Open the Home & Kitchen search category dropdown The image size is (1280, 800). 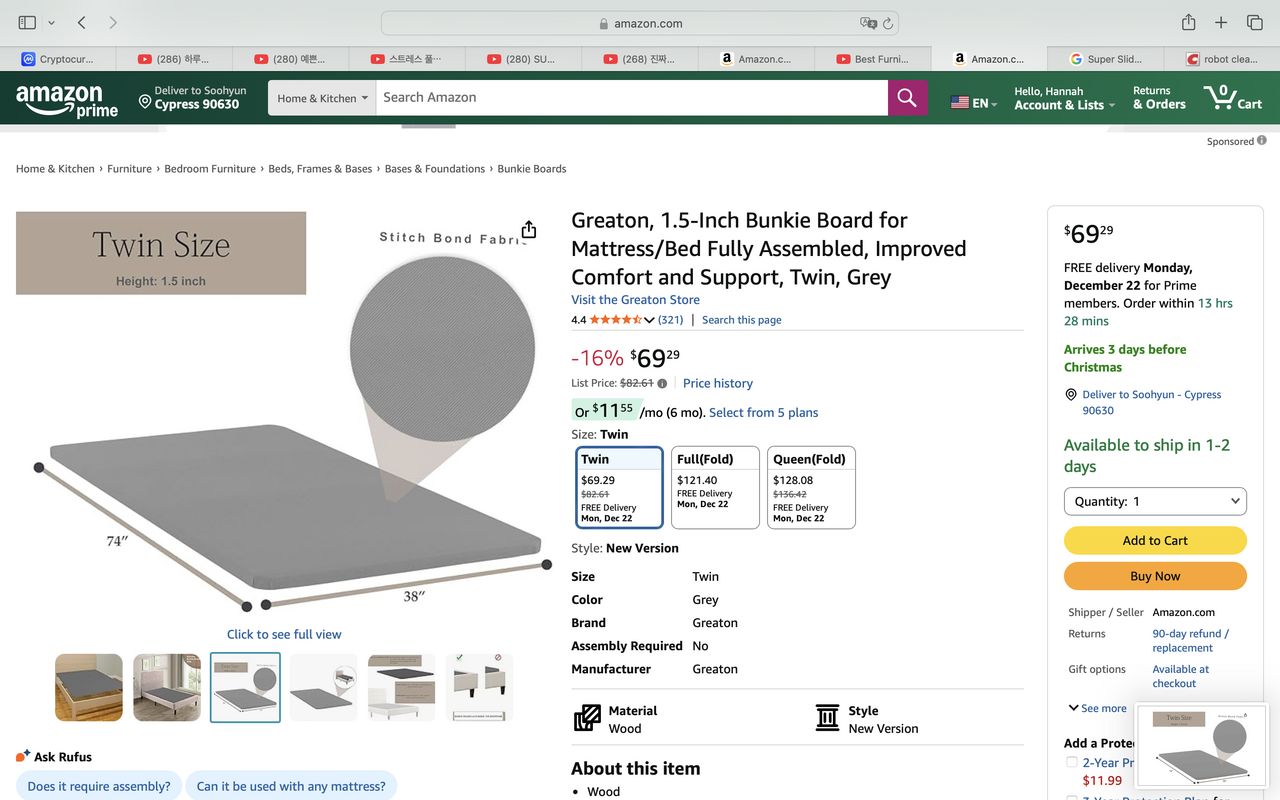click(322, 98)
